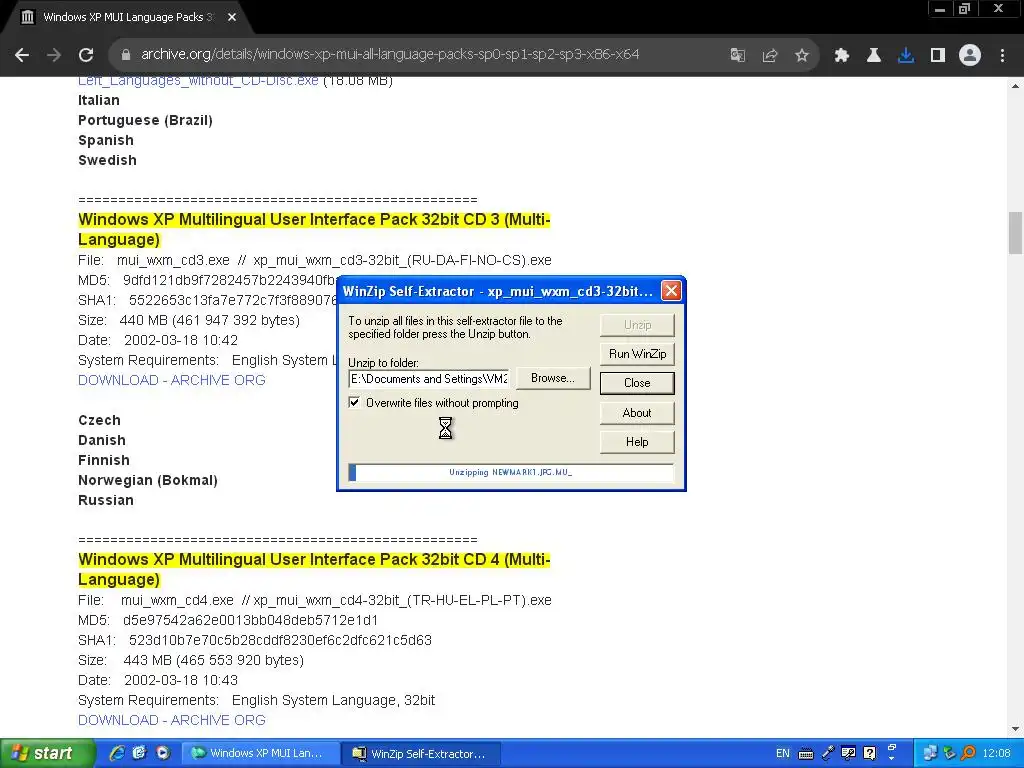
Task: Select the Windows XP MUI Language Packs tab
Action: (128, 17)
